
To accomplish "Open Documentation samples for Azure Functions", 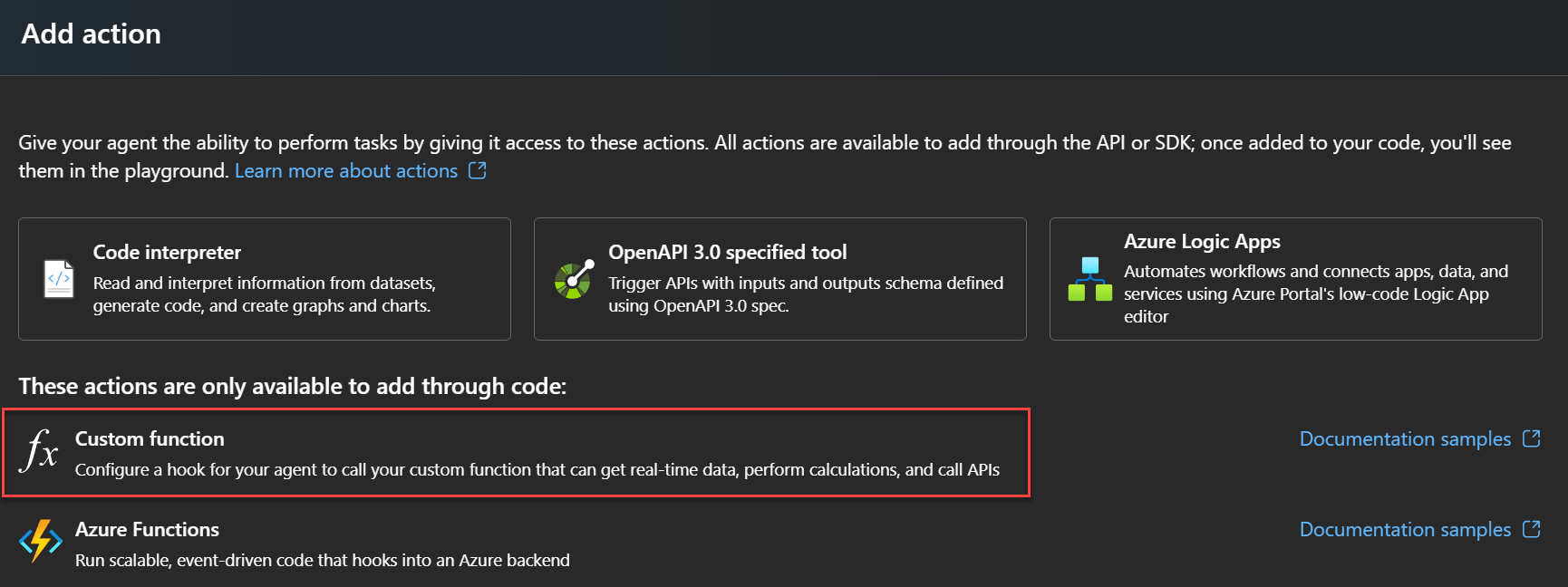I will tap(1404, 529).
